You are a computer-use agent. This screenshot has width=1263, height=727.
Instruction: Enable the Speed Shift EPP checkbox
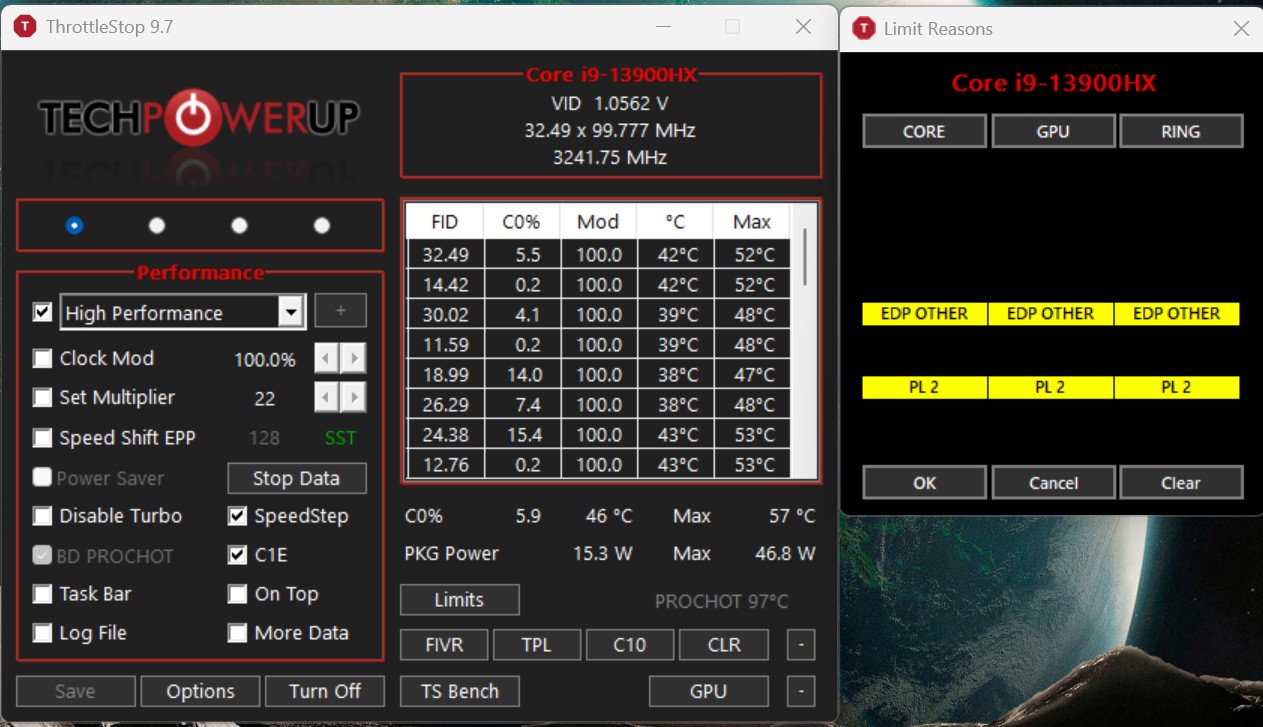pyautogui.click(x=42, y=438)
